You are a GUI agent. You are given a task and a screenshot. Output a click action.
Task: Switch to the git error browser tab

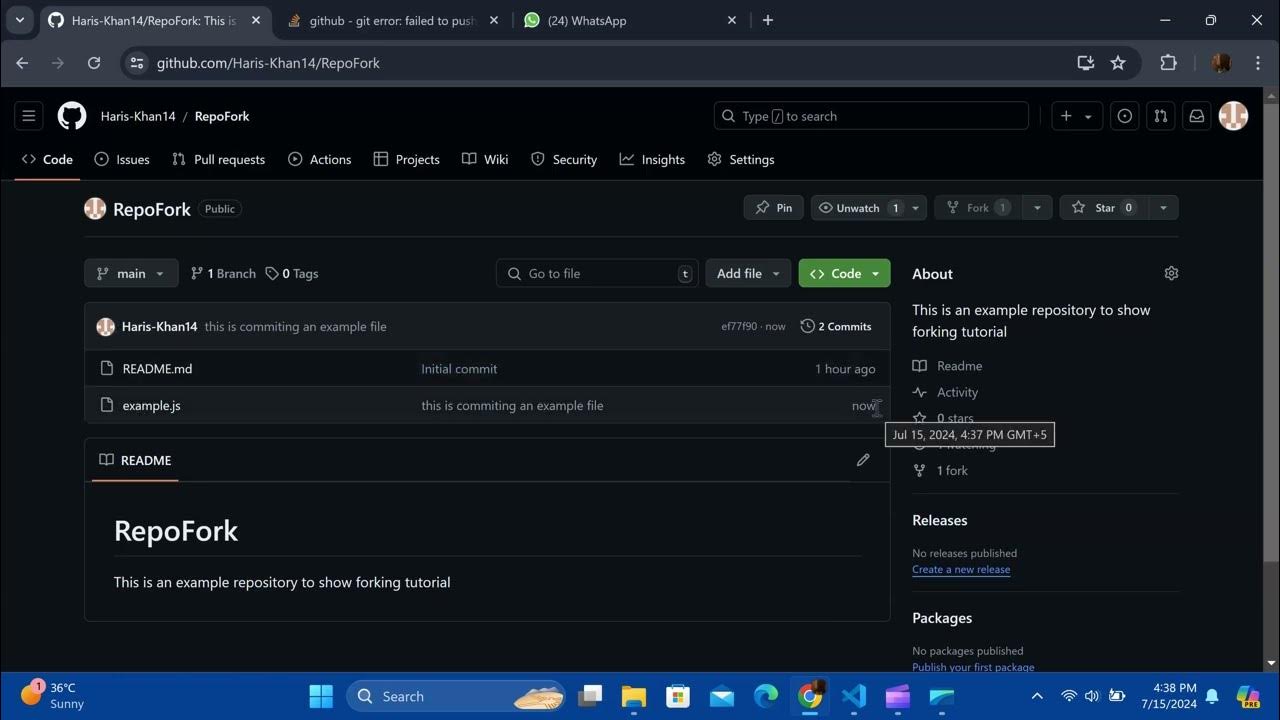click(391, 20)
